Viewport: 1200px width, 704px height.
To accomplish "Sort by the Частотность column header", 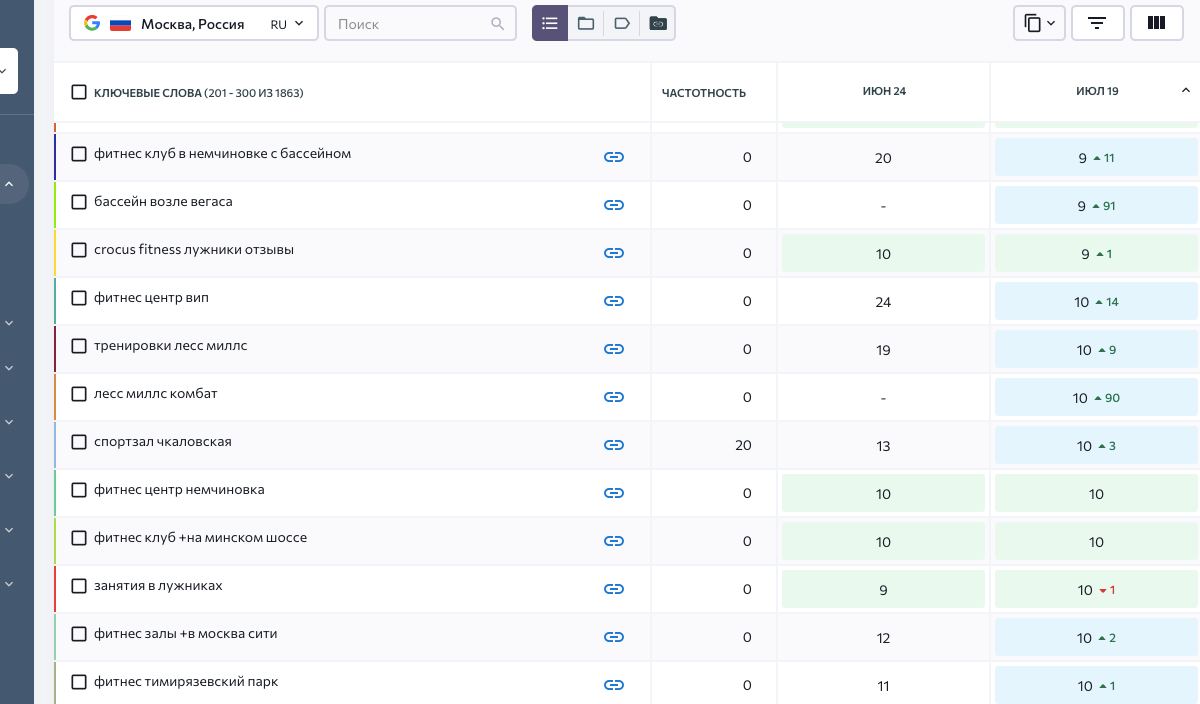I will [x=704, y=93].
